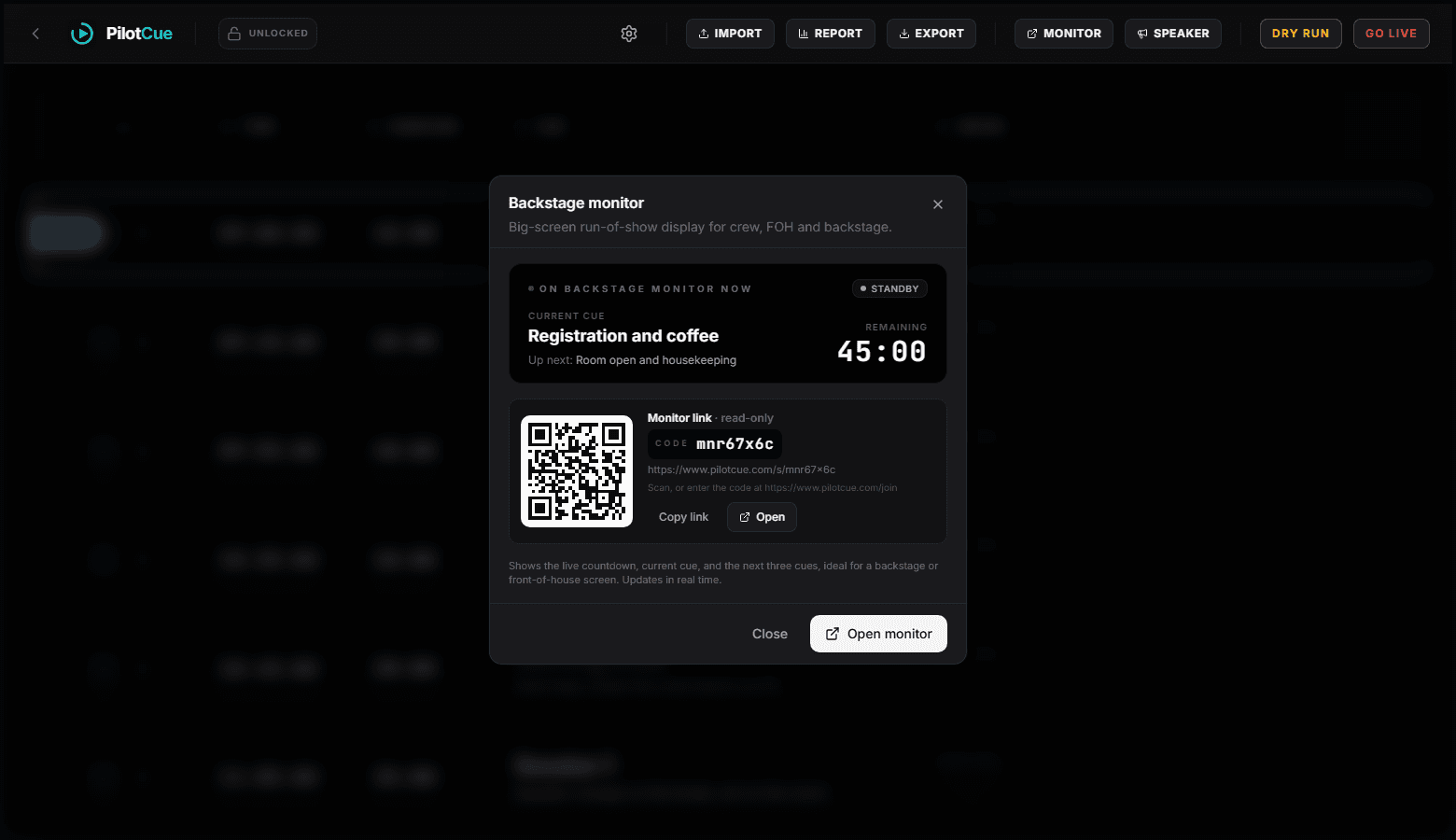The image size is (1456, 840).
Task: Open the settings gear
Action: pyautogui.click(x=629, y=34)
